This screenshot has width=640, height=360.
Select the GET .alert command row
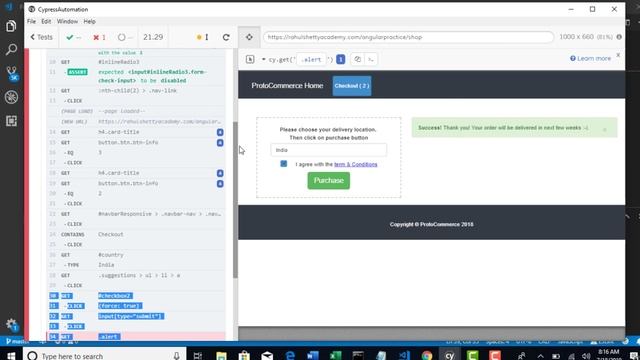(136, 337)
